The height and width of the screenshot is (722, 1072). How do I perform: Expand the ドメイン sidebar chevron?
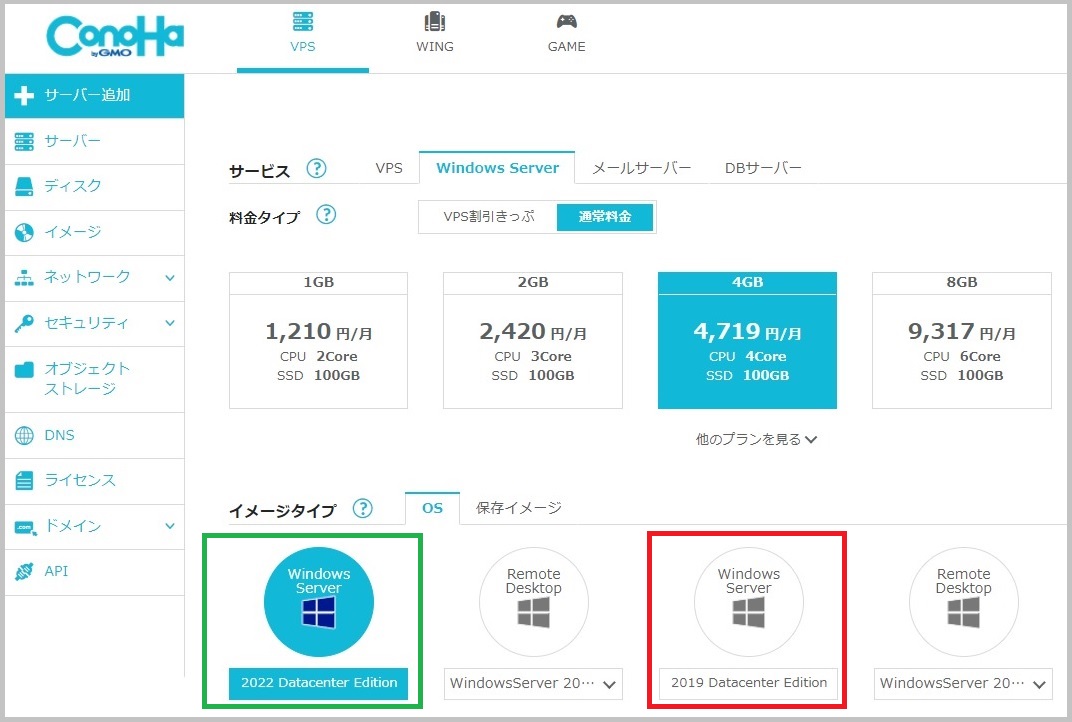pyautogui.click(x=170, y=526)
